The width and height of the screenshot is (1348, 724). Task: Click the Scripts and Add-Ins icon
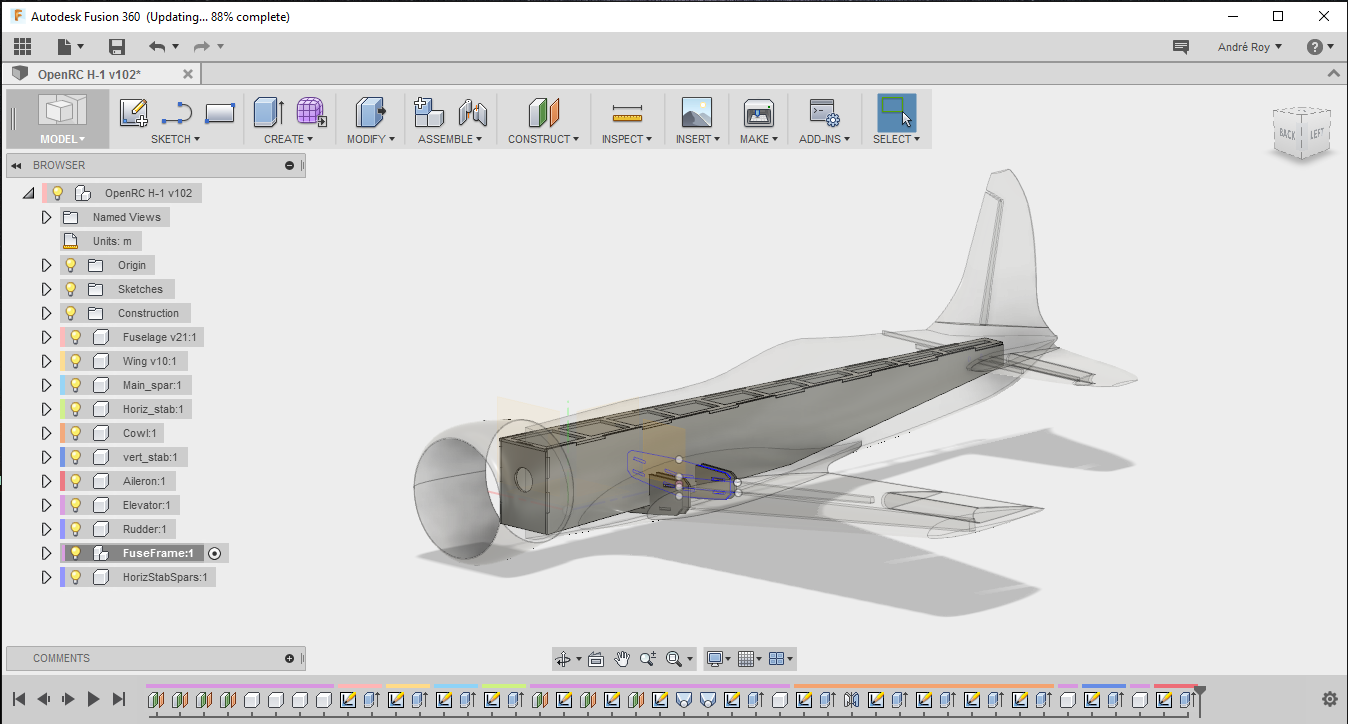pos(824,112)
